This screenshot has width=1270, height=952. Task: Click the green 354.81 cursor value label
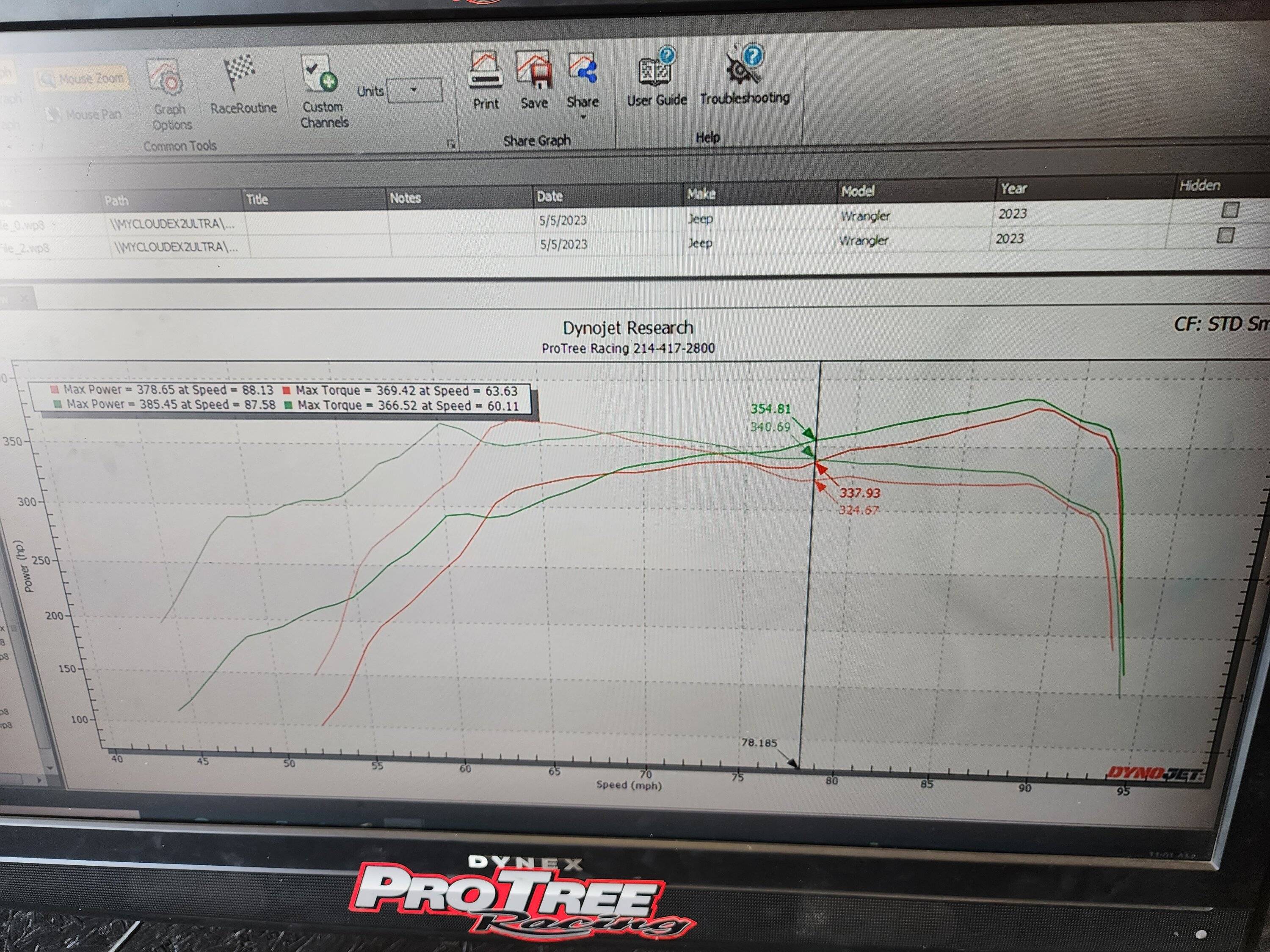click(770, 409)
